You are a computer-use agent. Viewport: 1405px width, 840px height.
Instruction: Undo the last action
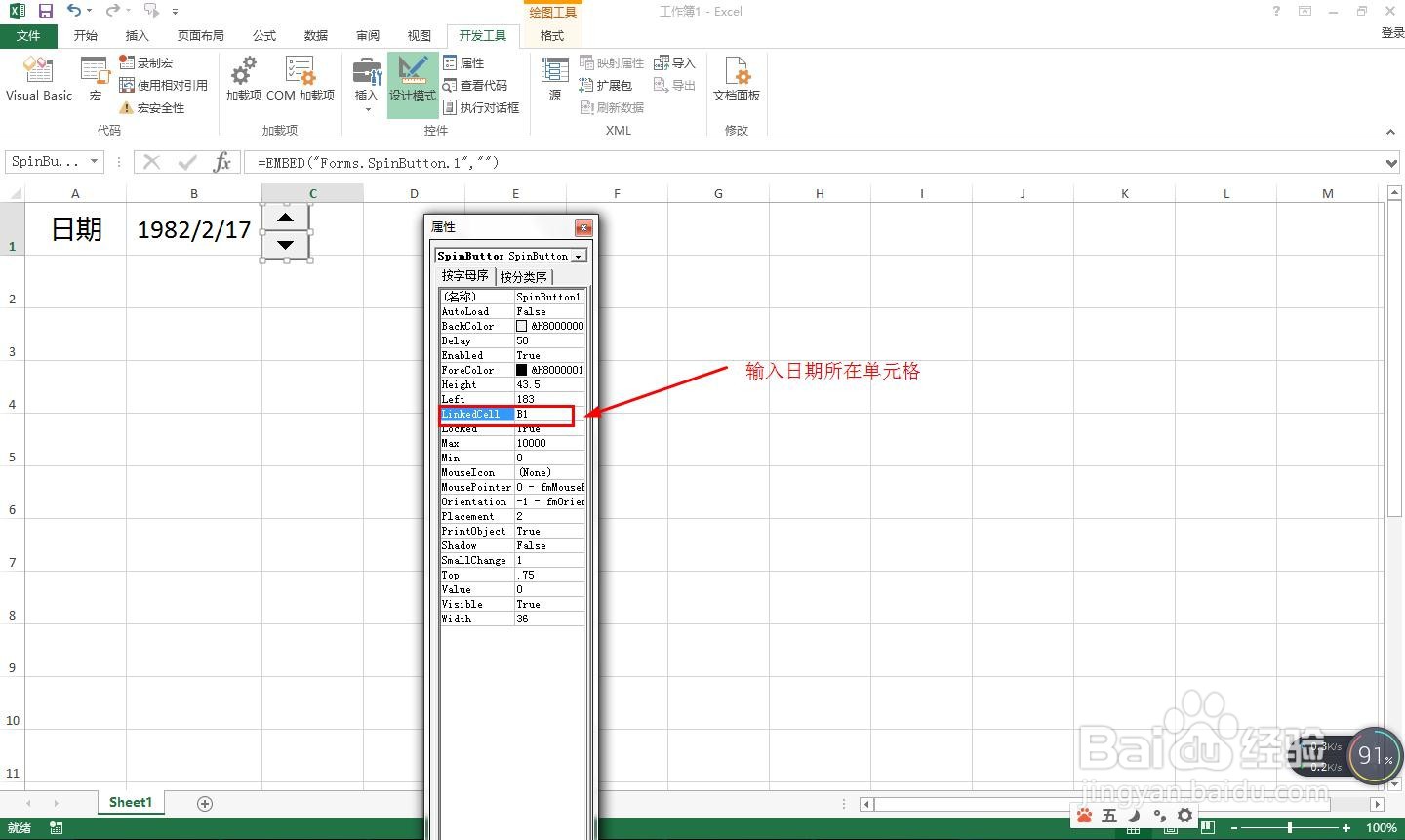point(74,11)
